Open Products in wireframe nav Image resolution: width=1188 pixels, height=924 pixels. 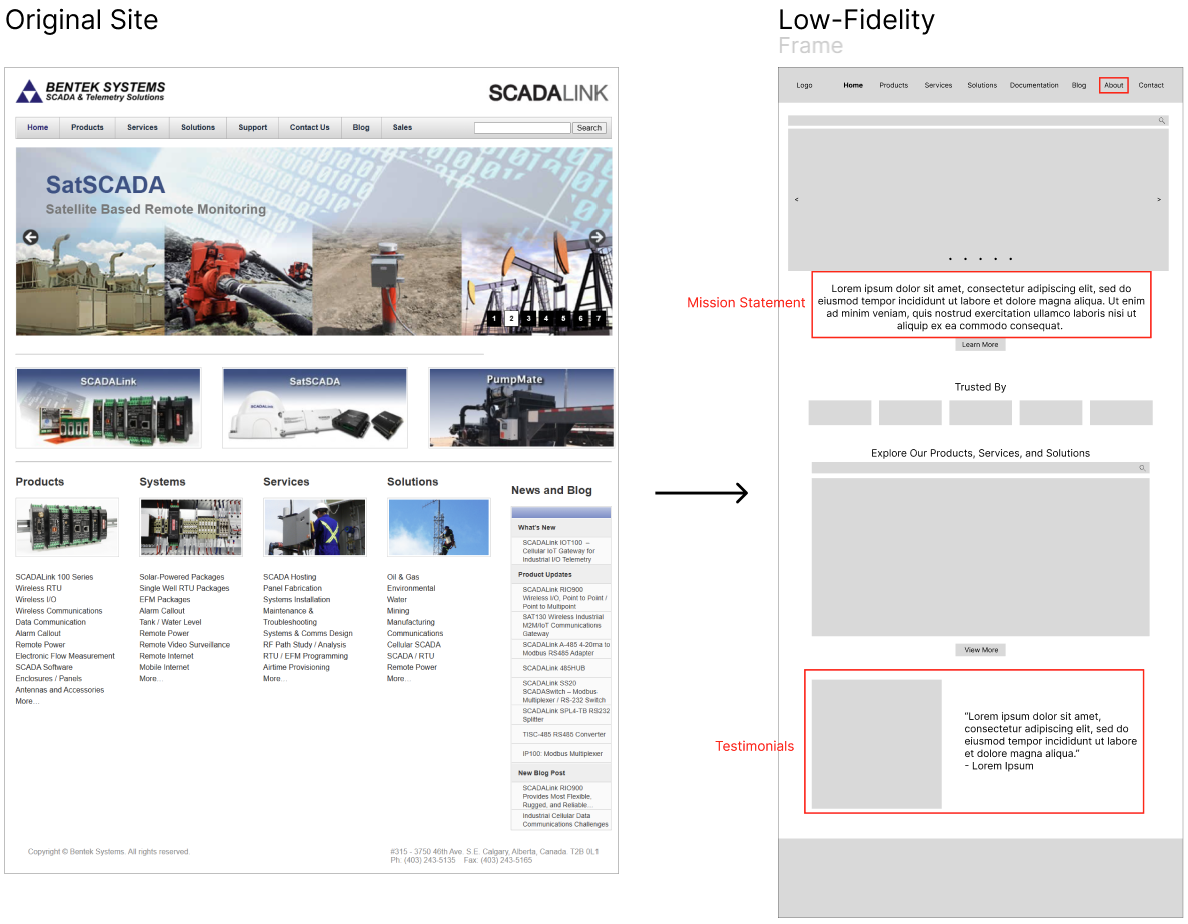pyautogui.click(x=893, y=86)
